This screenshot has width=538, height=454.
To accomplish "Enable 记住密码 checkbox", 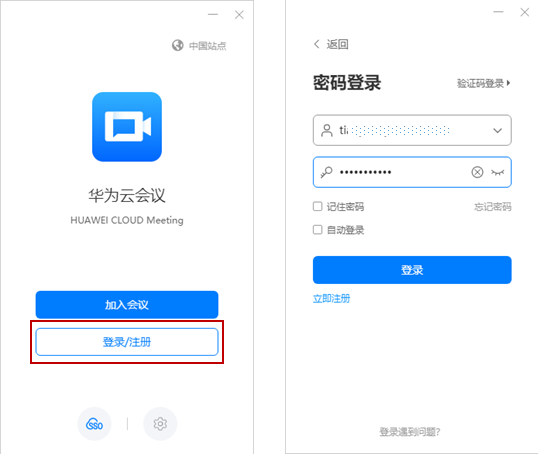I will point(318,206).
